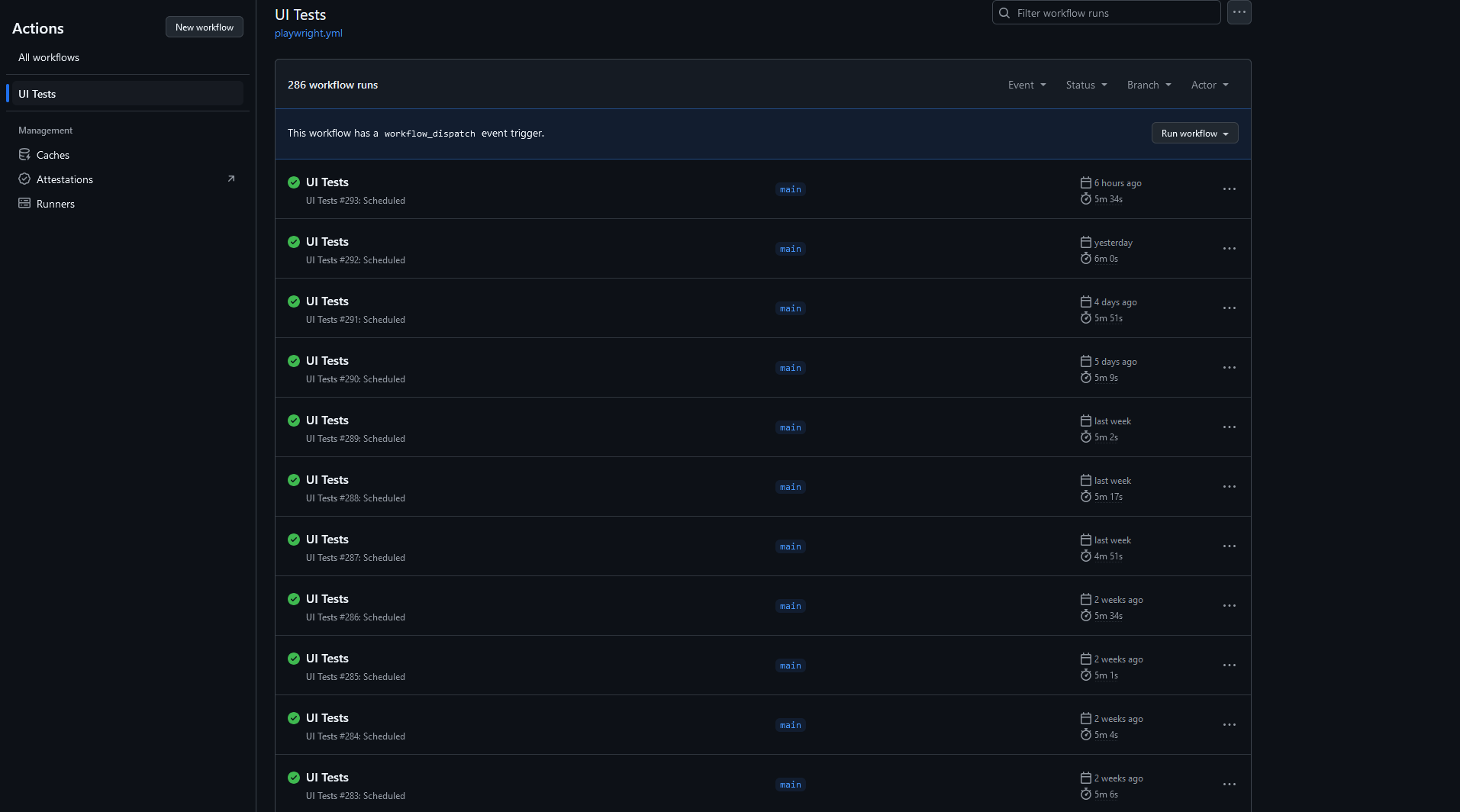Click the three-dot menu beside the filter box
Viewport: 1460px width, 812px height.
(x=1239, y=13)
